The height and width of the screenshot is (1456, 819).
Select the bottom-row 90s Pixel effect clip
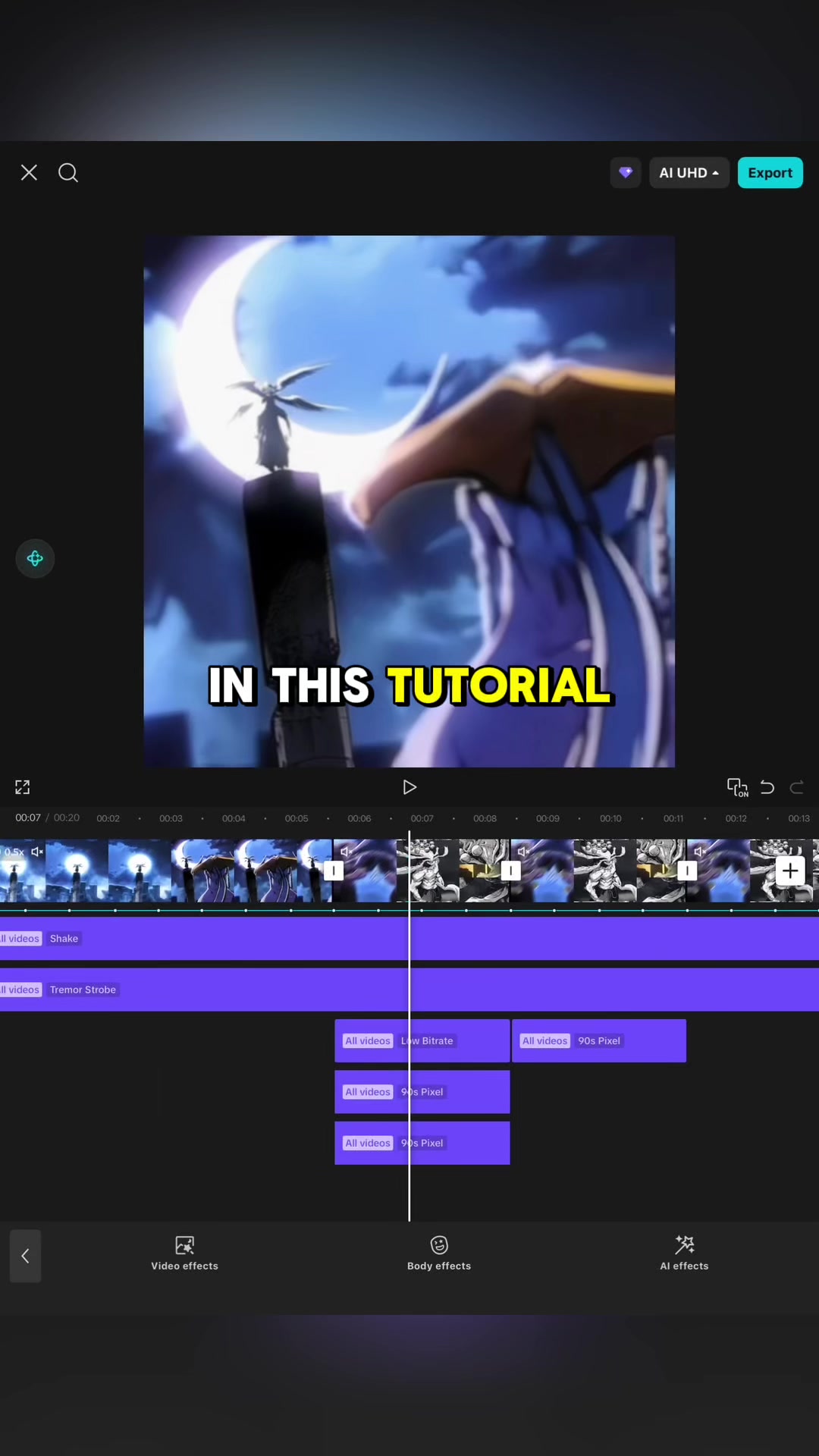point(422,1143)
